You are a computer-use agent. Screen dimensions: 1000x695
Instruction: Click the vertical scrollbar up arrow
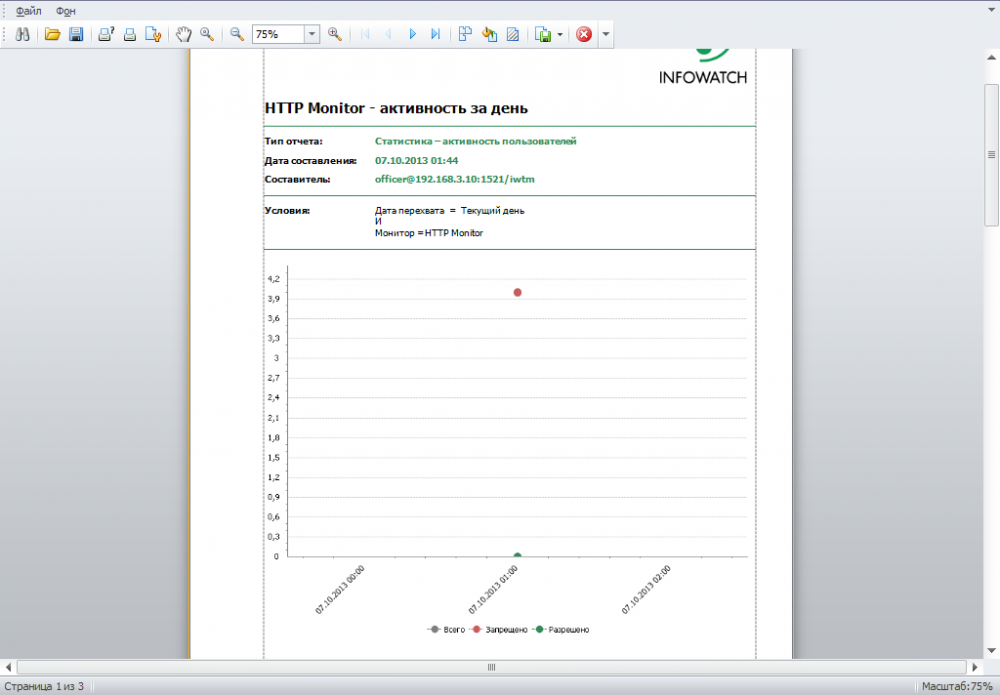coord(992,57)
